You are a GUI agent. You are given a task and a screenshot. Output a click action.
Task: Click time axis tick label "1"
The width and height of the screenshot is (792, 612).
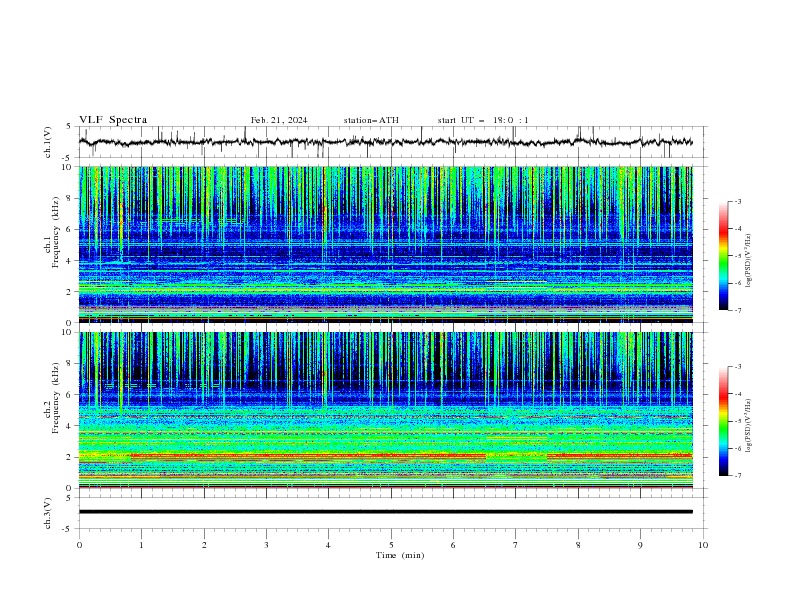pos(142,545)
